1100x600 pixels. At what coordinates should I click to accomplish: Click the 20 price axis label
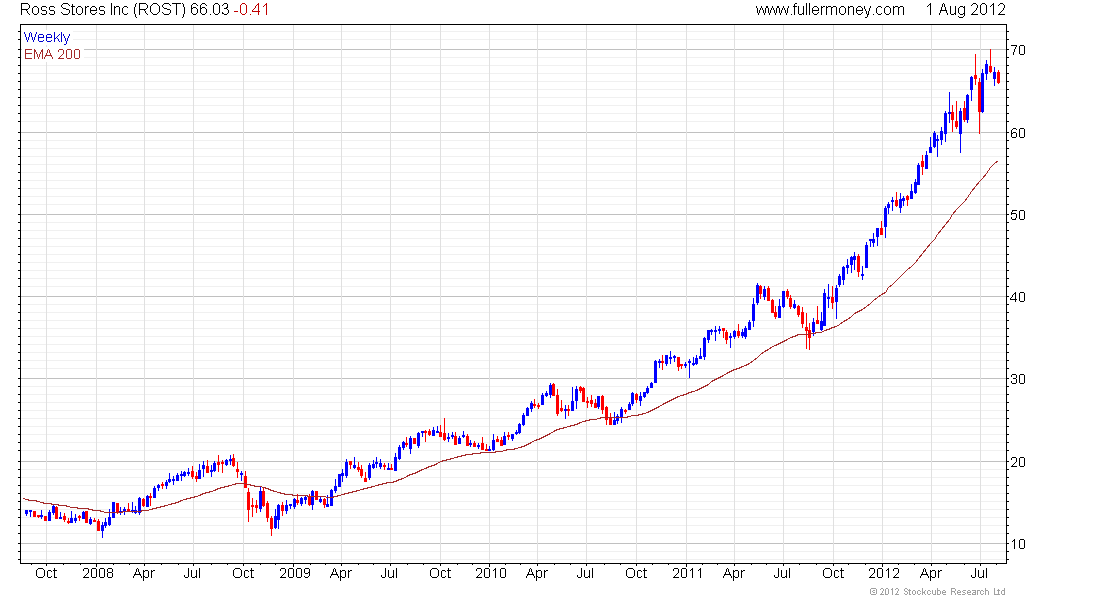point(1017,462)
